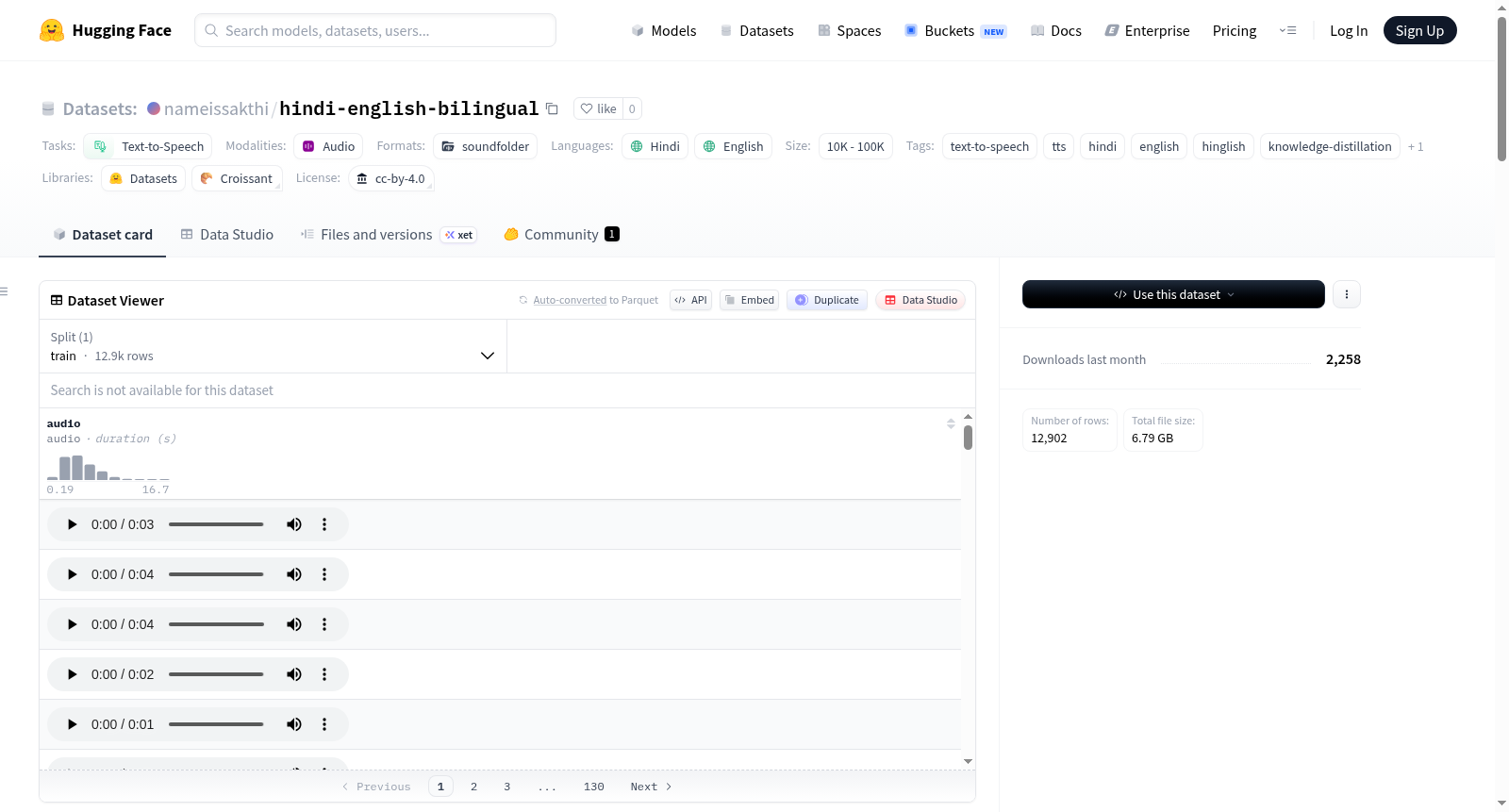Open the Files and versions tab
Viewport: 1509px width, 812px height.
[389, 234]
